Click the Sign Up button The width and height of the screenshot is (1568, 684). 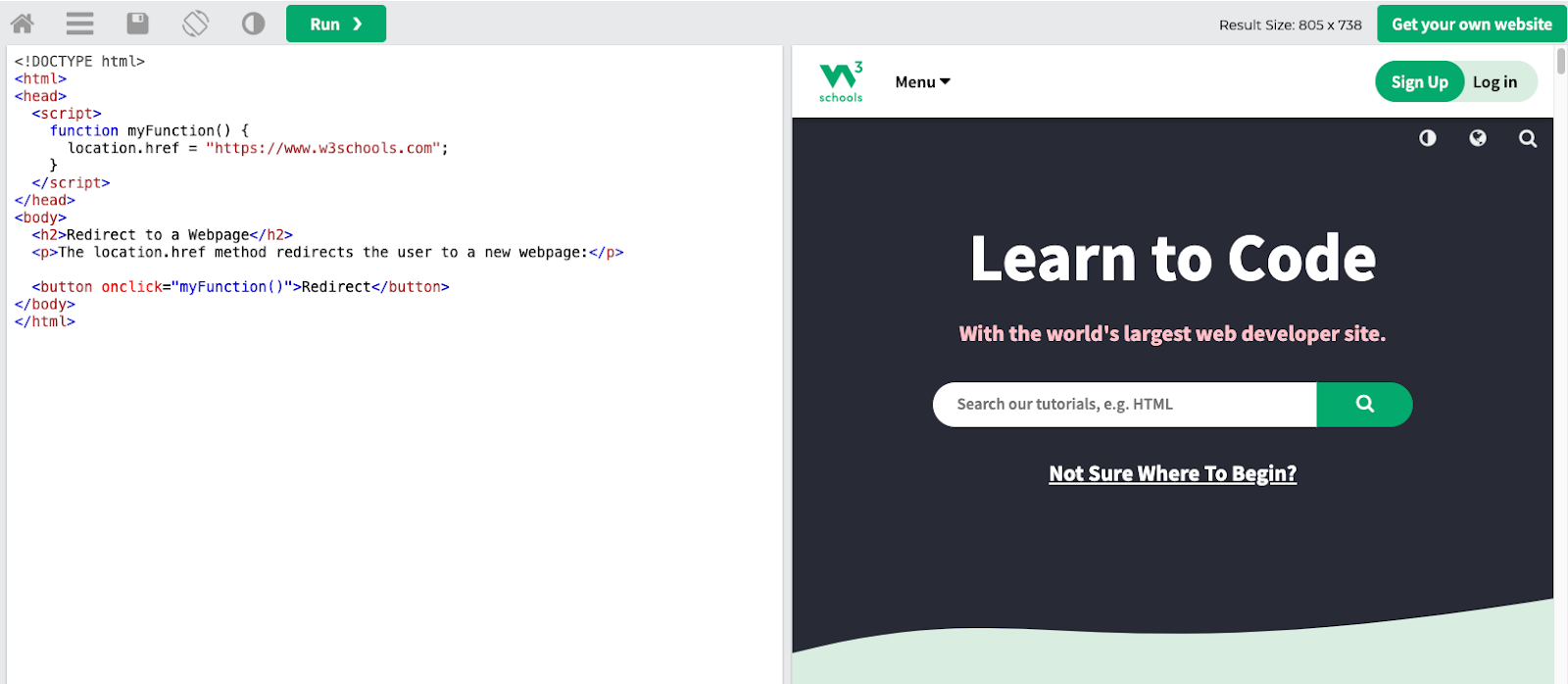coord(1419,82)
